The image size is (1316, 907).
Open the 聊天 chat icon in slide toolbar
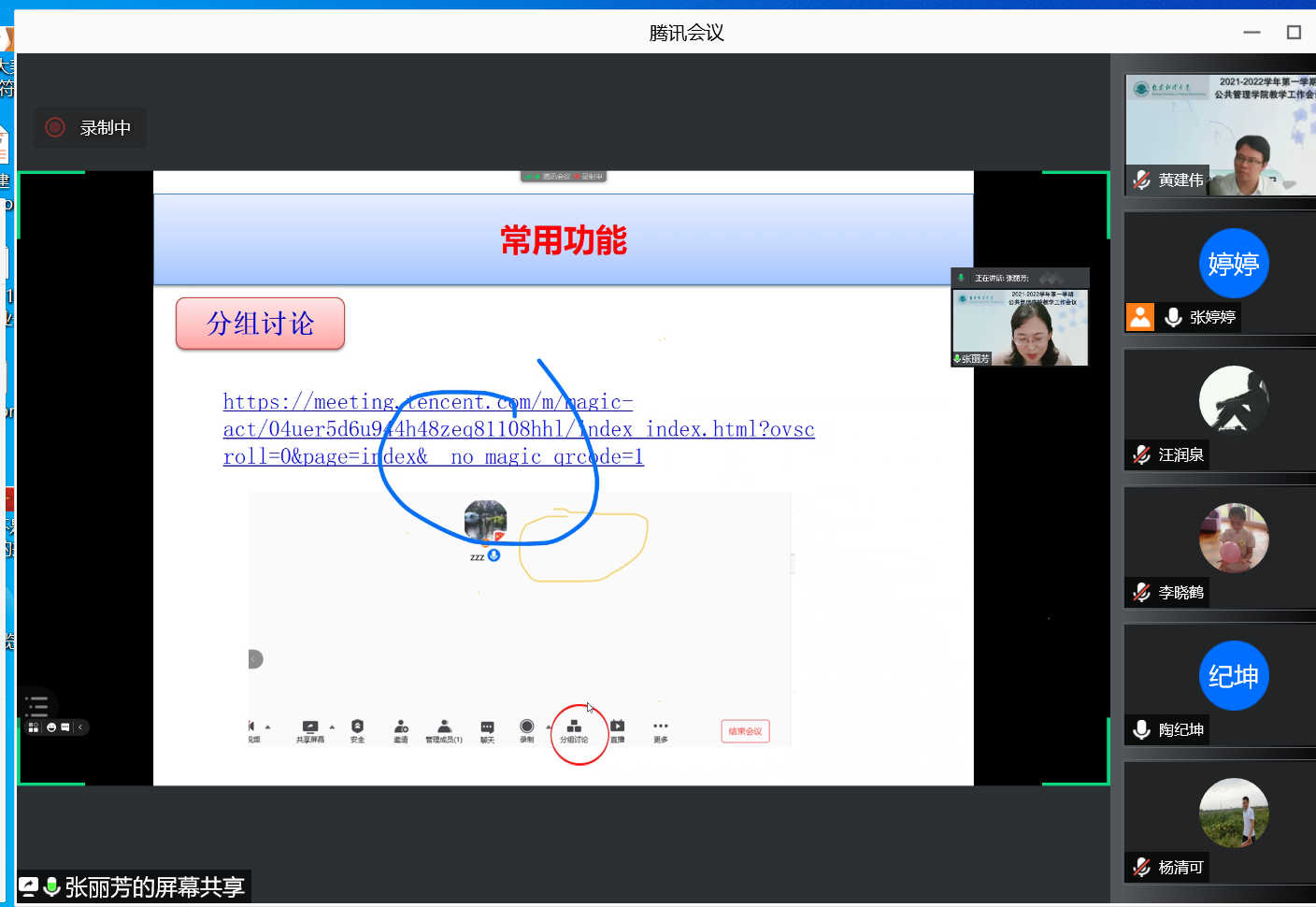pos(487,727)
